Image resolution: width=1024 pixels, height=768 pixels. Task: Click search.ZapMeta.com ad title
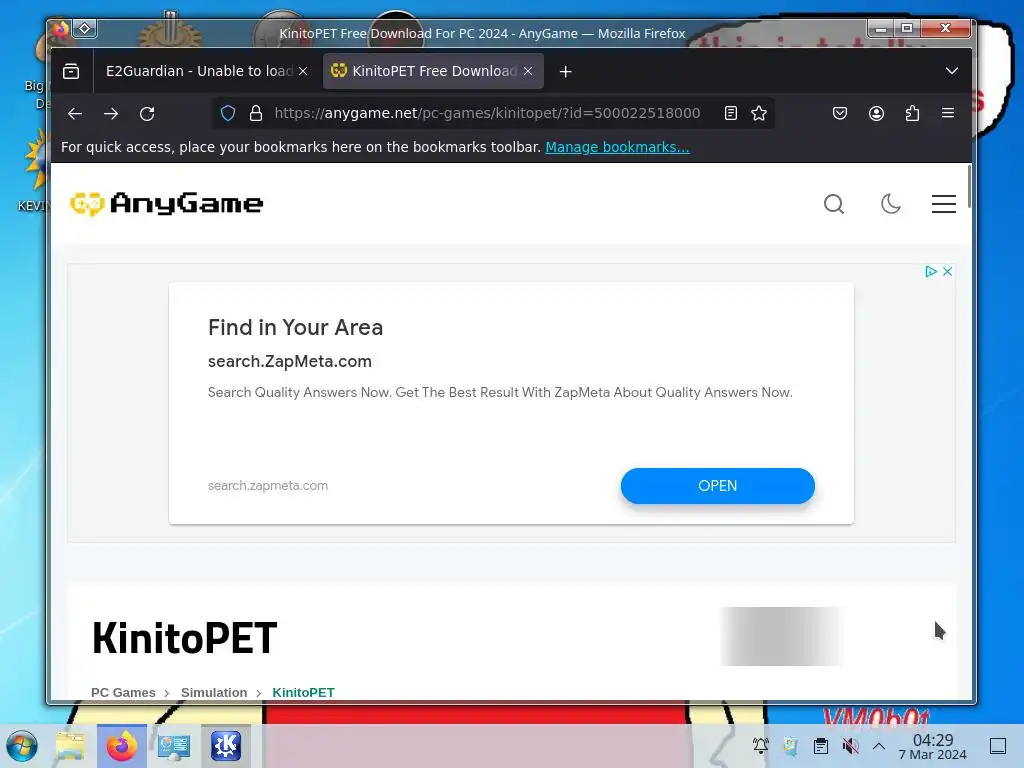(x=289, y=361)
